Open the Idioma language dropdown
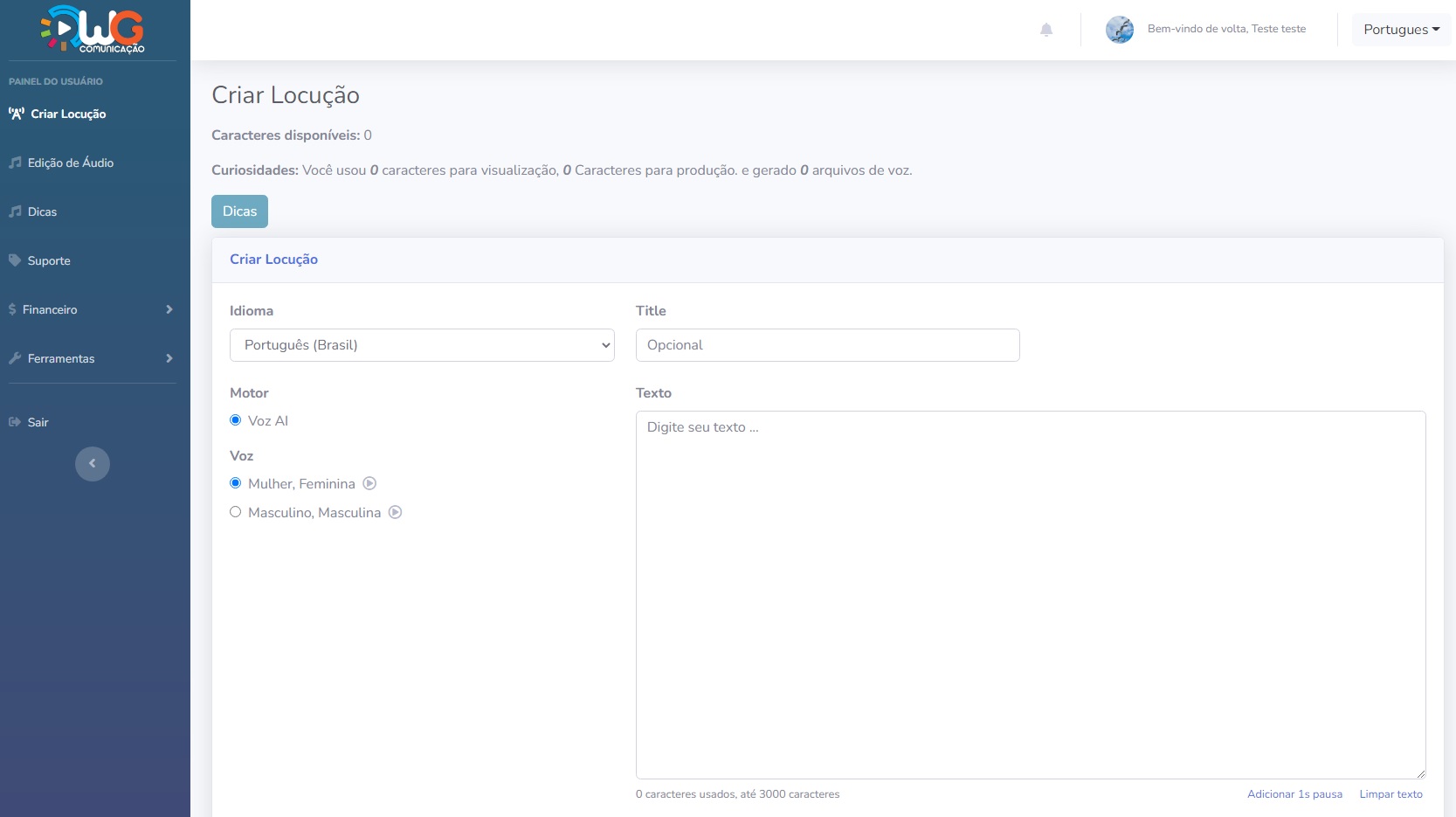This screenshot has width=1456, height=817. [422, 345]
